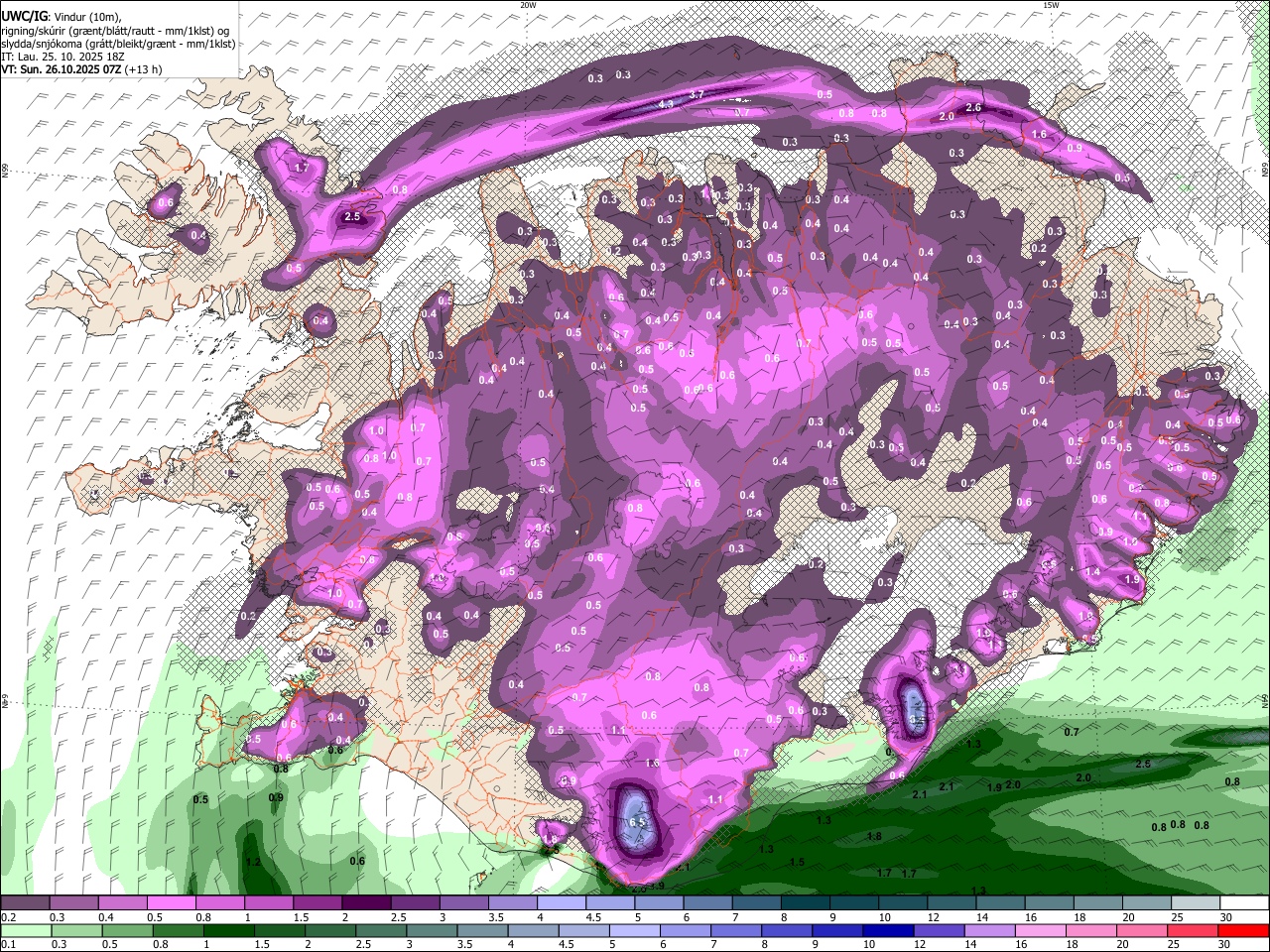
Task: Click the '3.5' number in the upper legend row
Action: pyautogui.click(x=496, y=917)
